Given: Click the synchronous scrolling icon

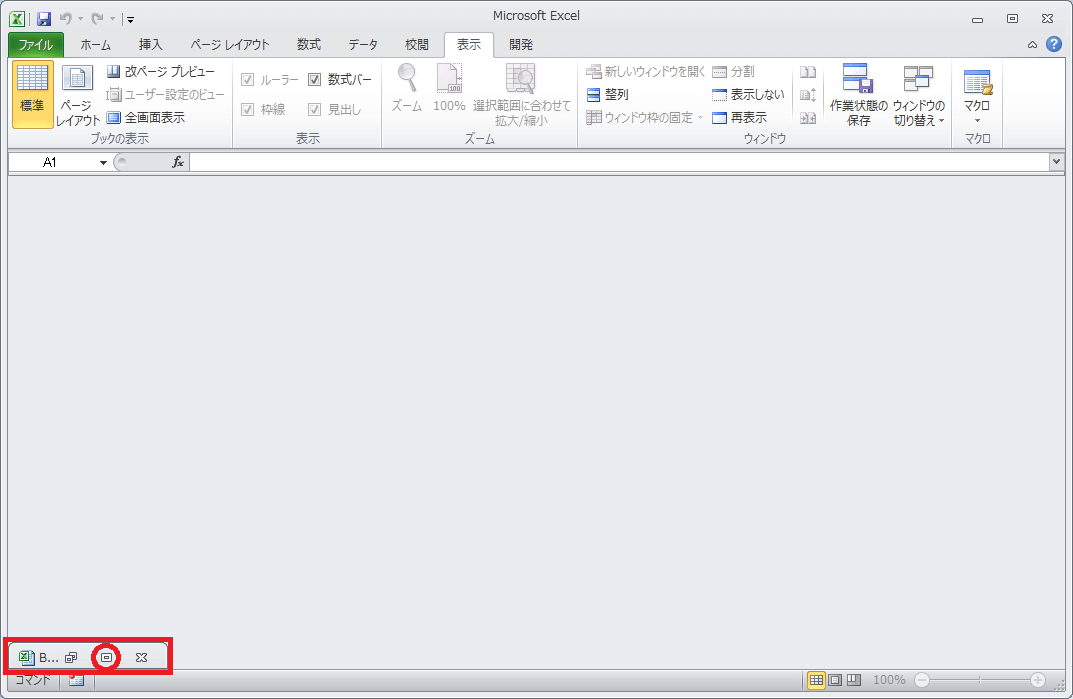Looking at the screenshot, I should [x=808, y=95].
